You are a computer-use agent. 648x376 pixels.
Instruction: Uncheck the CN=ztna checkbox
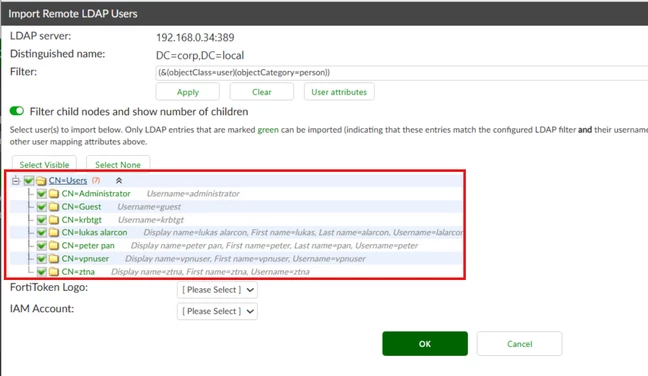pos(41,271)
